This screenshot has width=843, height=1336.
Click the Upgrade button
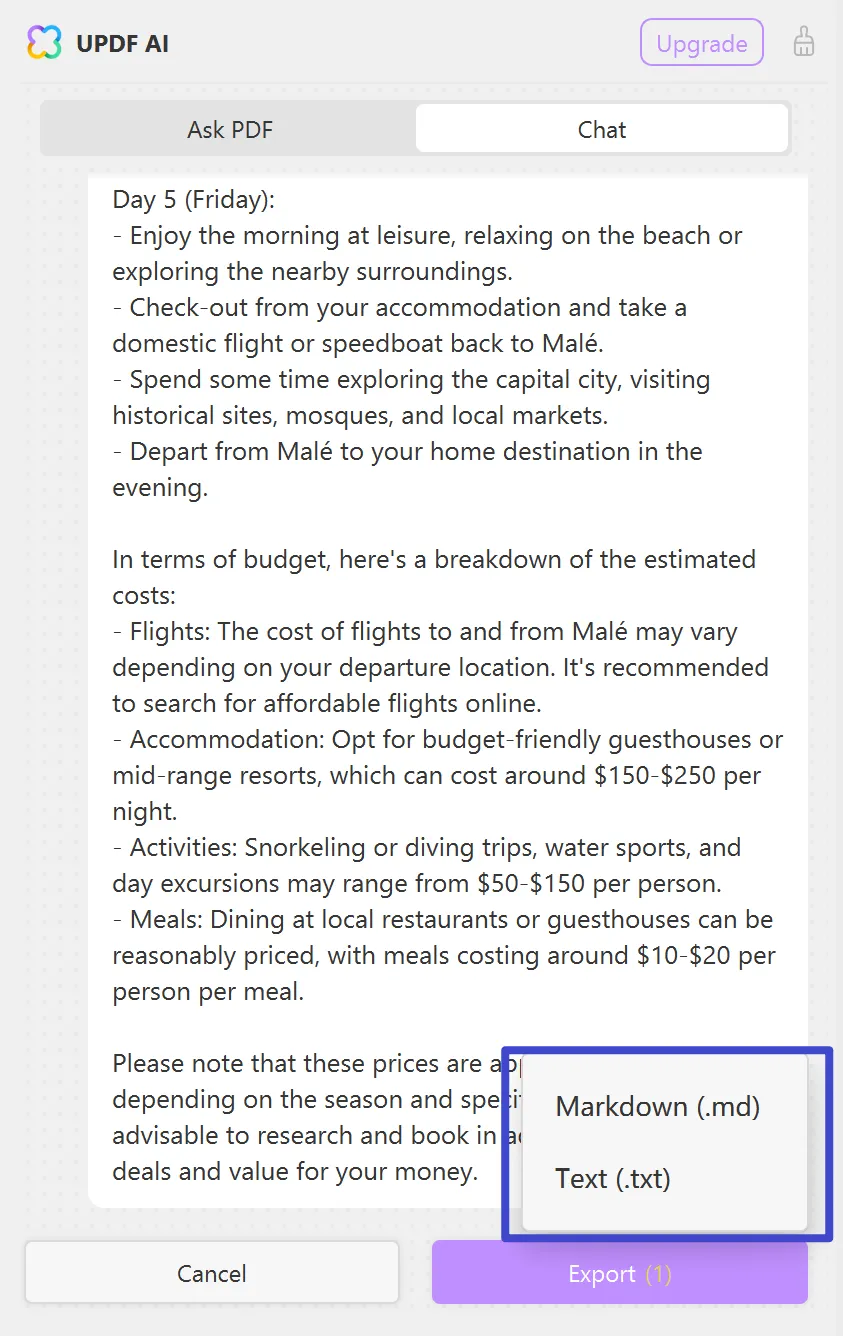[701, 42]
